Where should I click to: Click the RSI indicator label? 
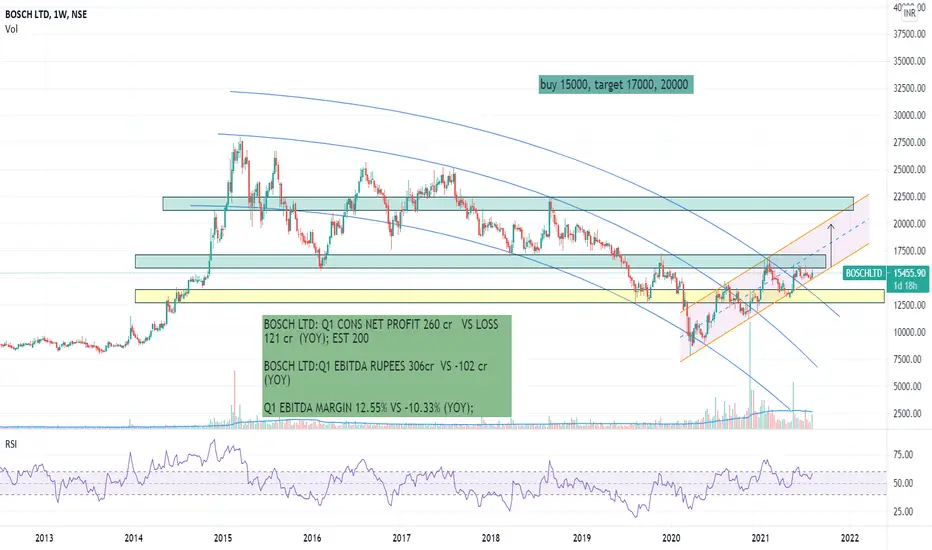[11, 444]
